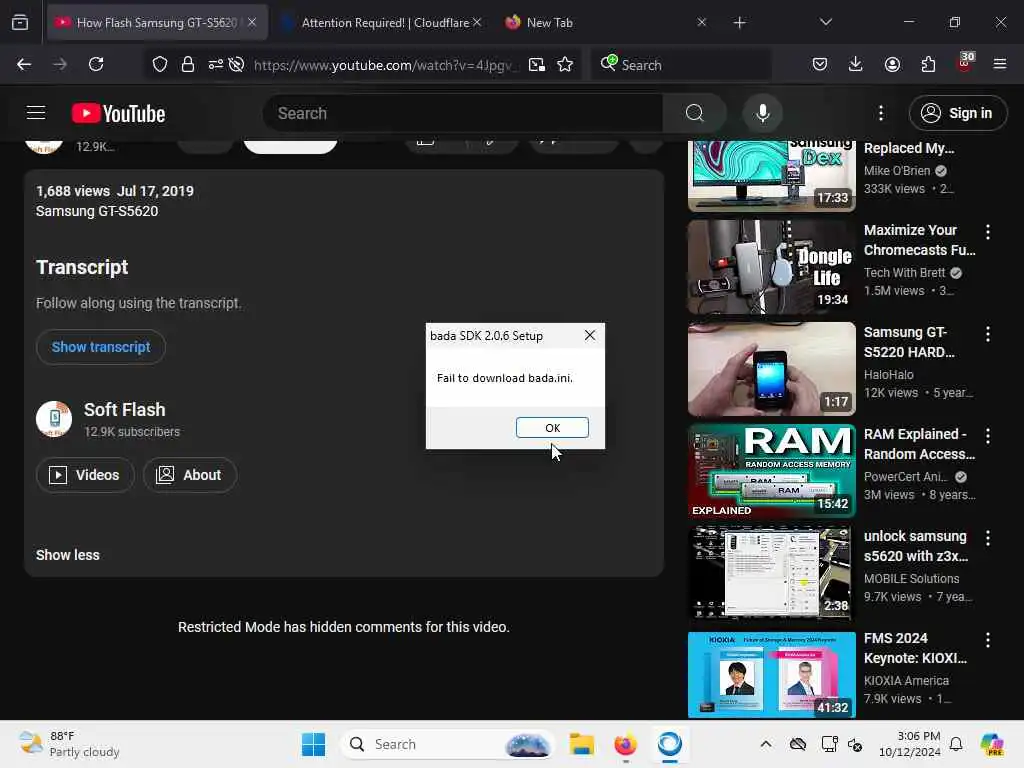Show hidden system tray icons chevron

pyautogui.click(x=765, y=744)
